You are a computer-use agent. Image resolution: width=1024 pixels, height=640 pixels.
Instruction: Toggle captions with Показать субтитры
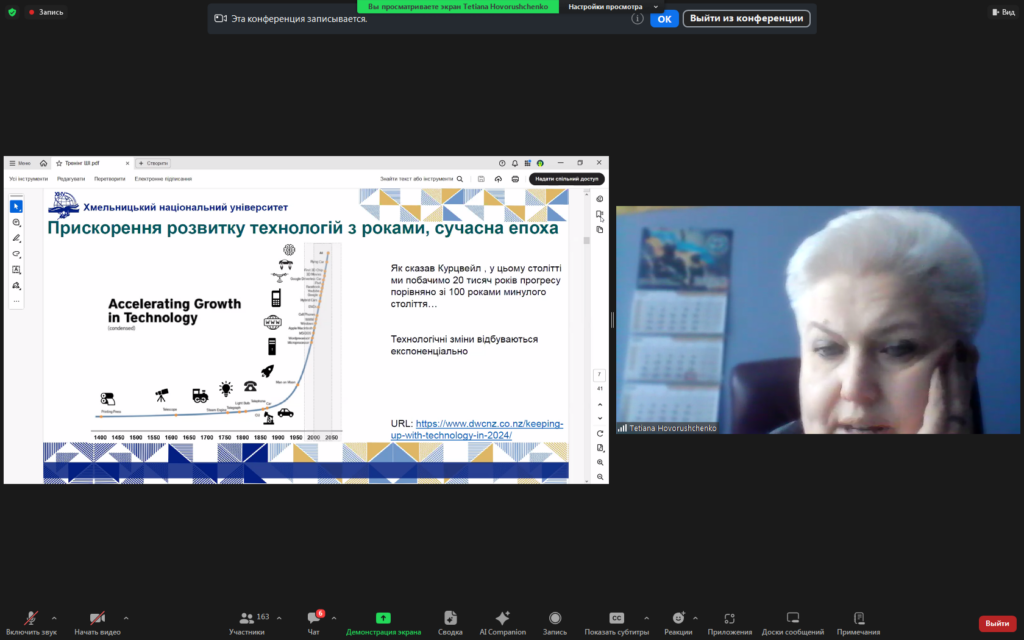pos(617,622)
